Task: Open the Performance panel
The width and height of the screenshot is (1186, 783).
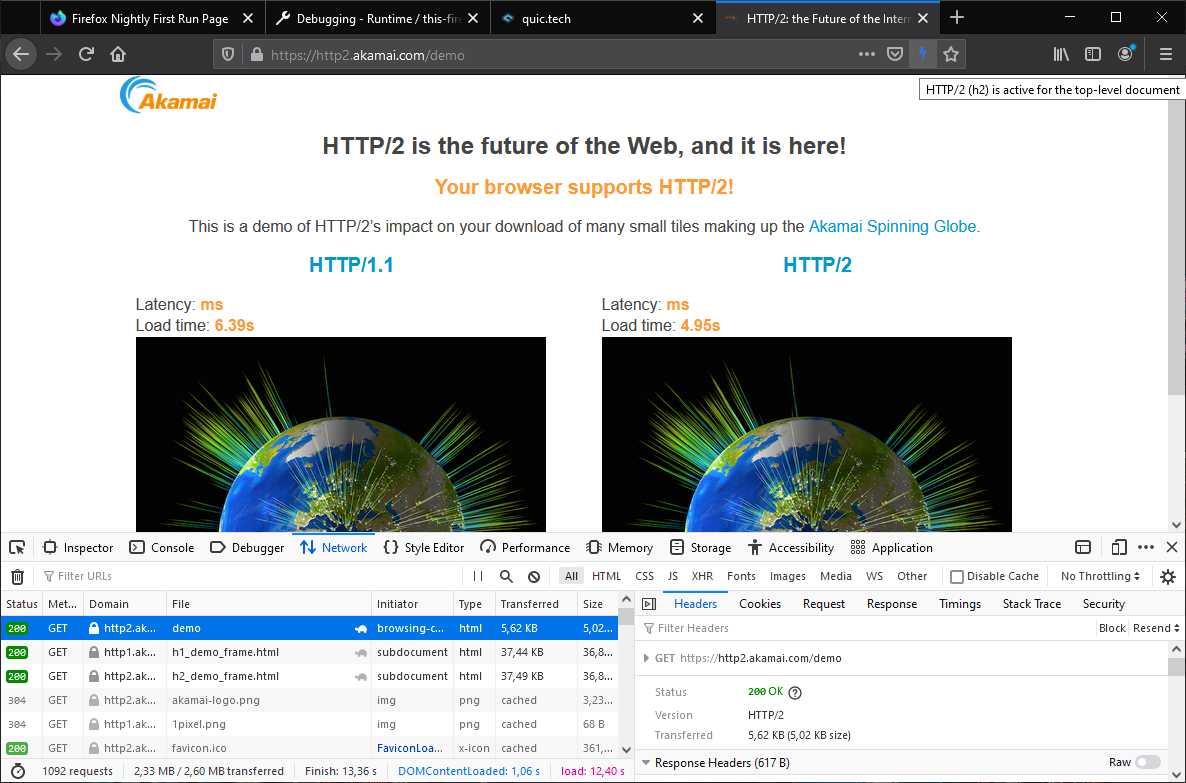Action: (x=525, y=548)
